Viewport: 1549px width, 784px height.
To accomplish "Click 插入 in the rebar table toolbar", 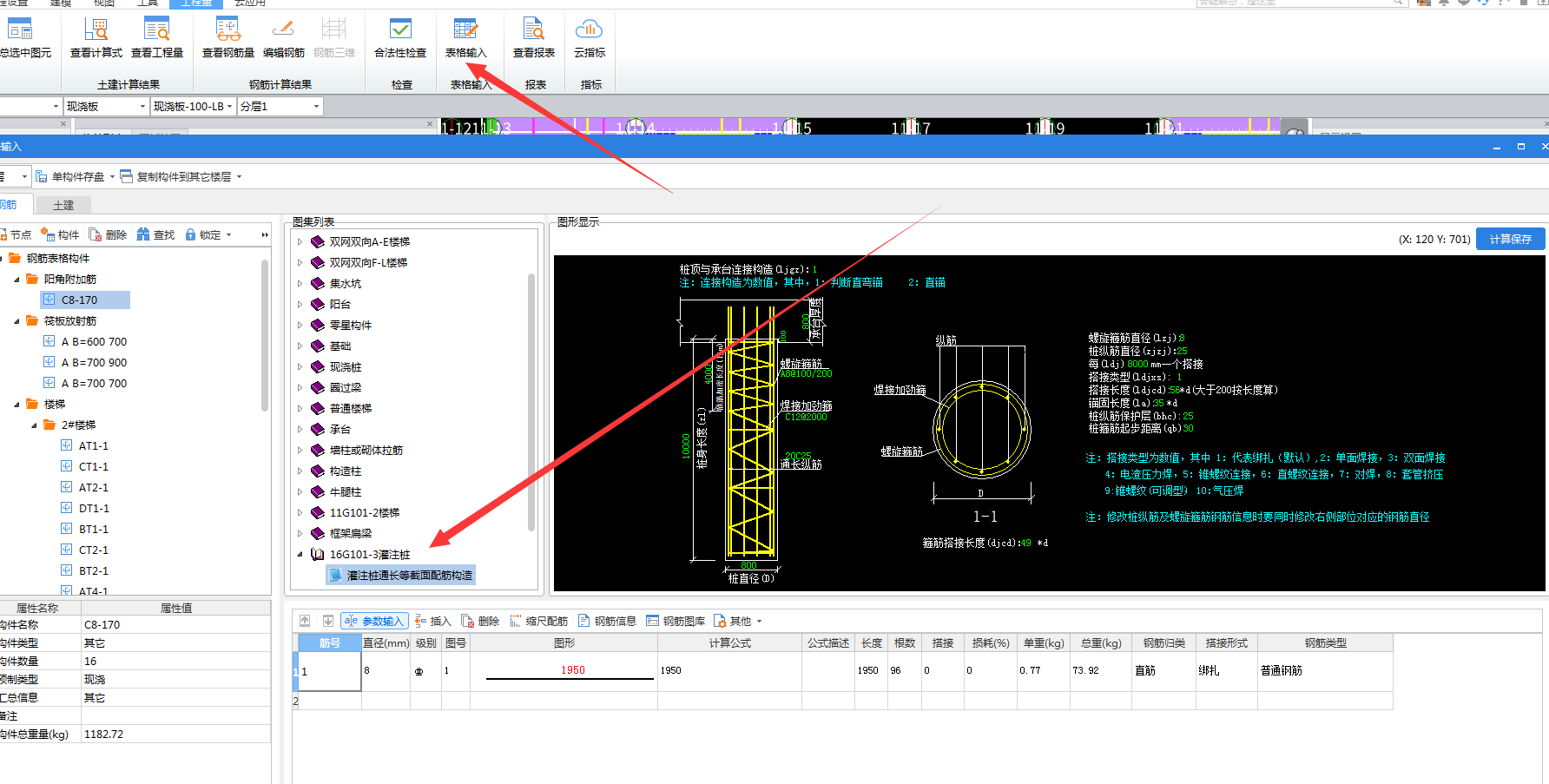I will (433, 621).
